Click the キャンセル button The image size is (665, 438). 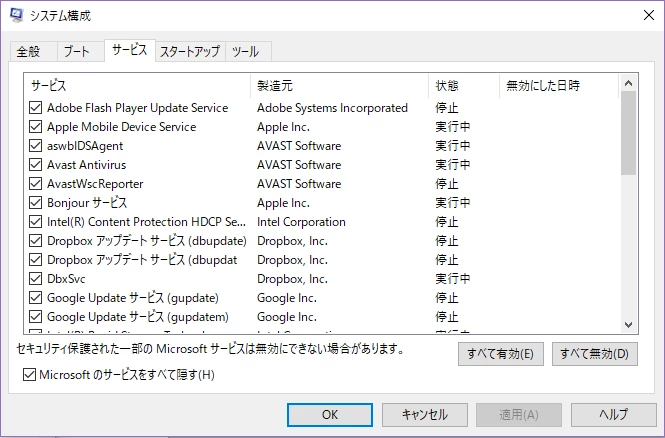pyautogui.click(x=425, y=415)
